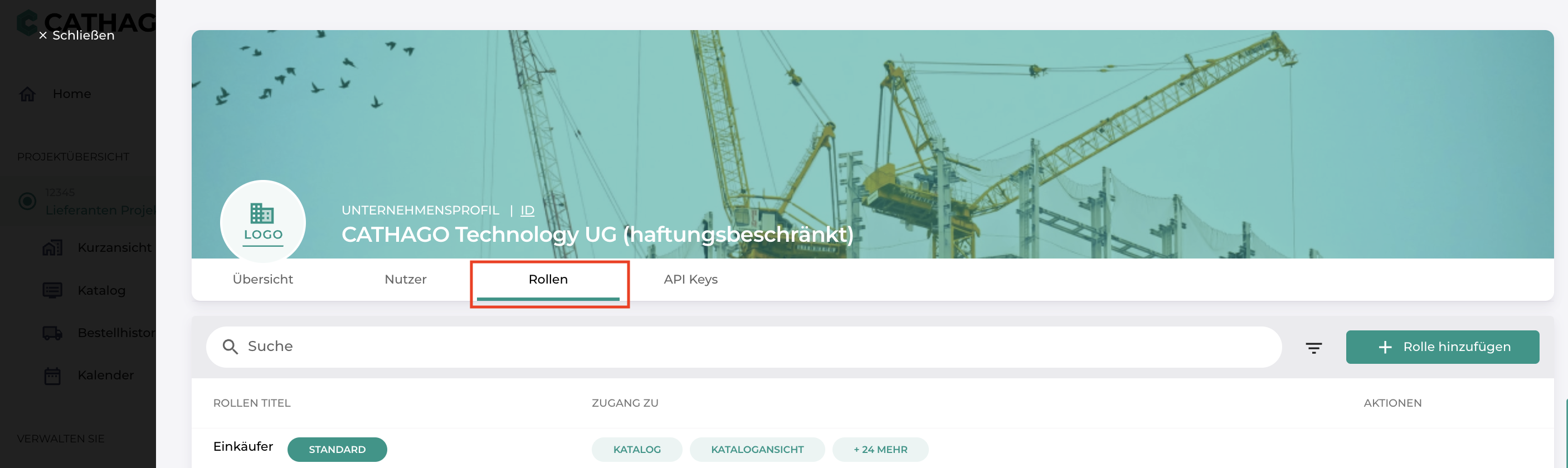1568x468 pixels.
Task: Click the search magnifier icon
Action: (230, 347)
